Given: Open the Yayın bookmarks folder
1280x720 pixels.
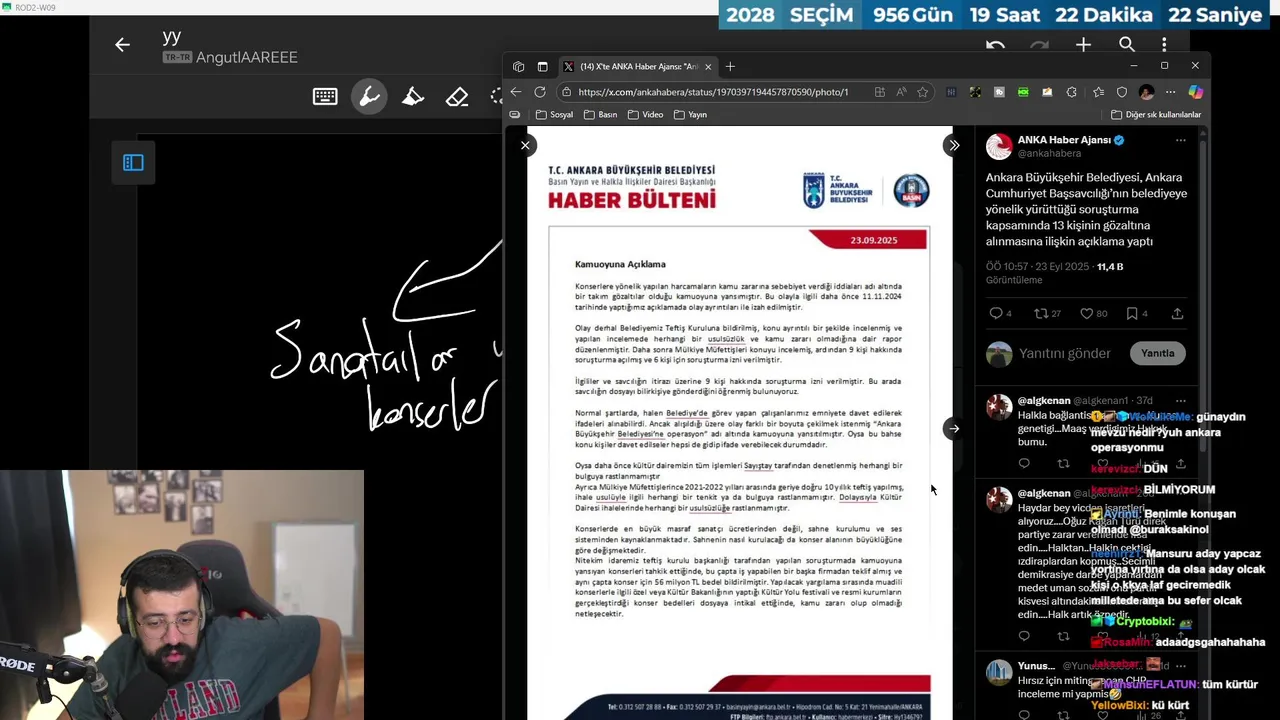Looking at the screenshot, I should click(690, 115).
